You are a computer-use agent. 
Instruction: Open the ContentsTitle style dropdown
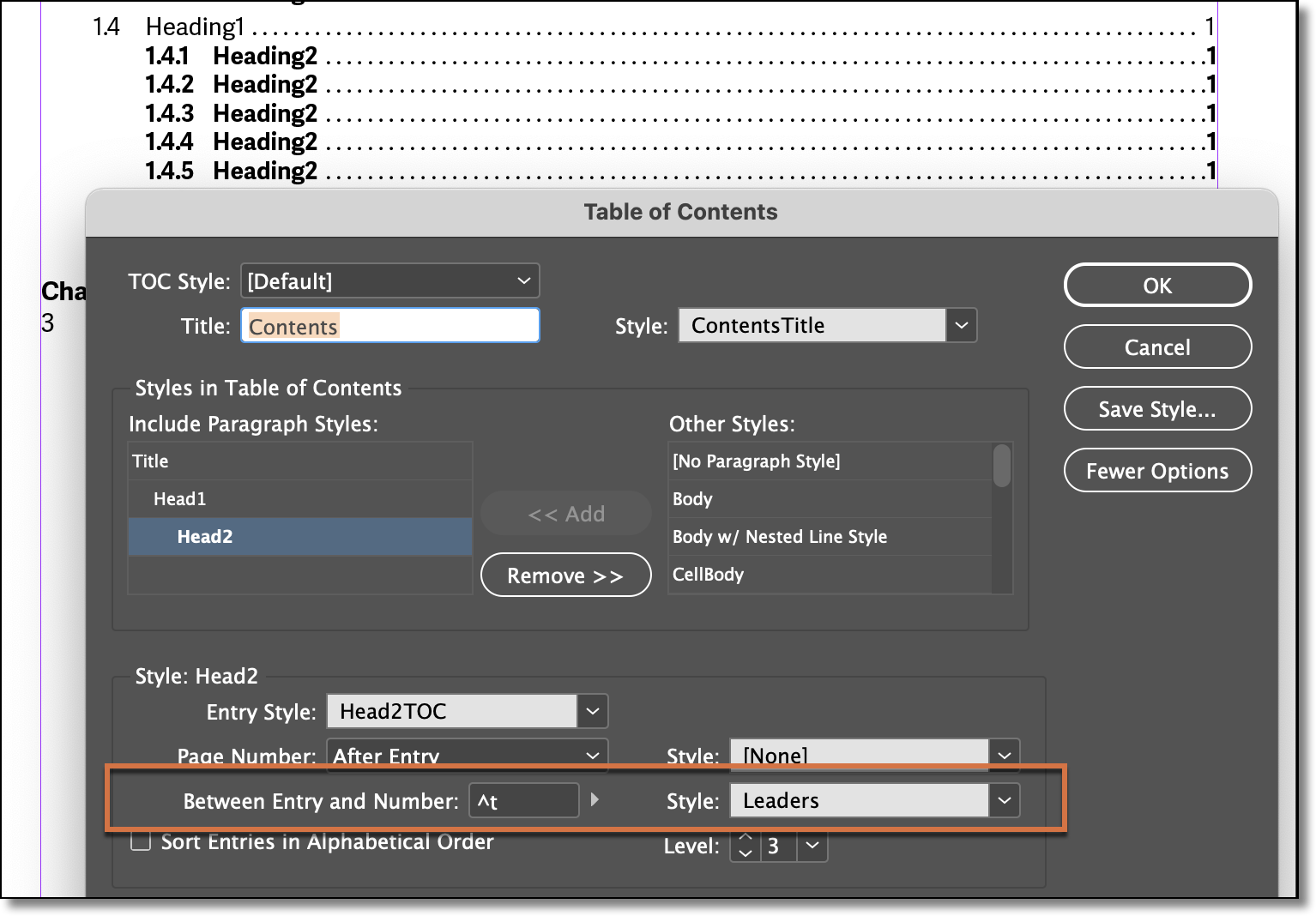(x=961, y=325)
